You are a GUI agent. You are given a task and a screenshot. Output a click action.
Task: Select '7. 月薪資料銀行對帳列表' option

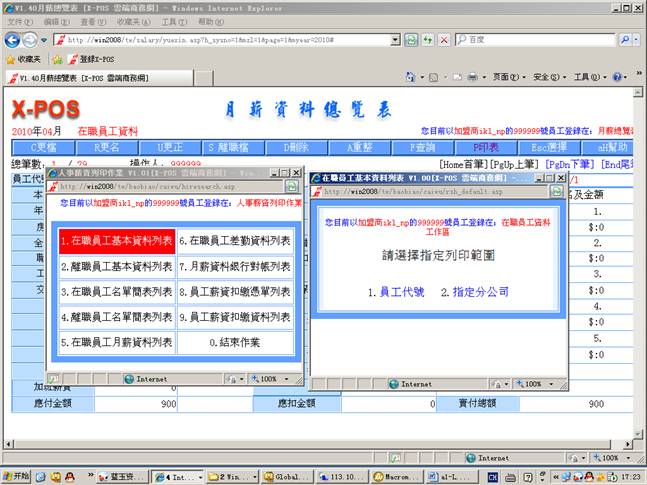tap(236, 267)
